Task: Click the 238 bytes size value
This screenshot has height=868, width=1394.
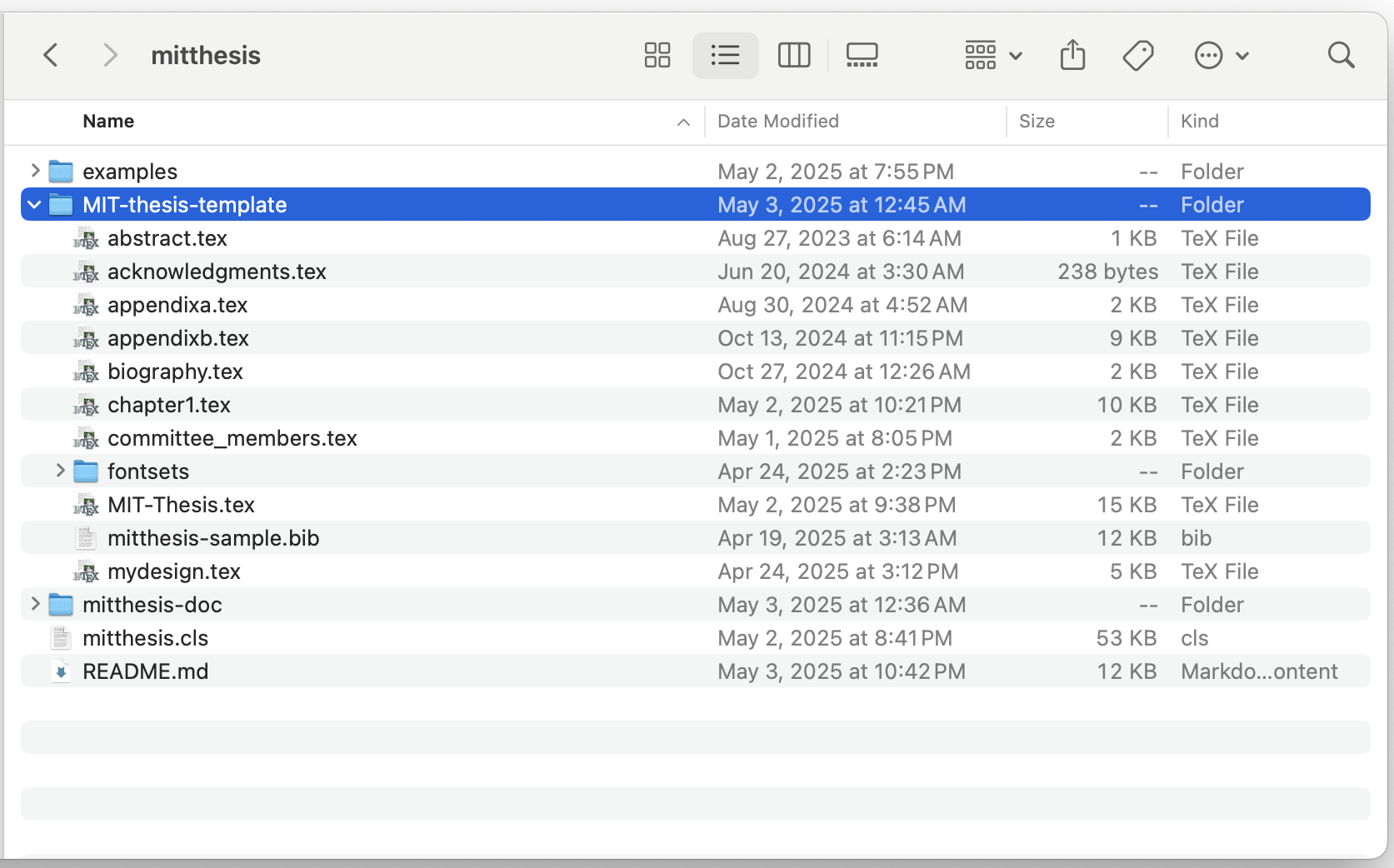Action: point(1107,272)
